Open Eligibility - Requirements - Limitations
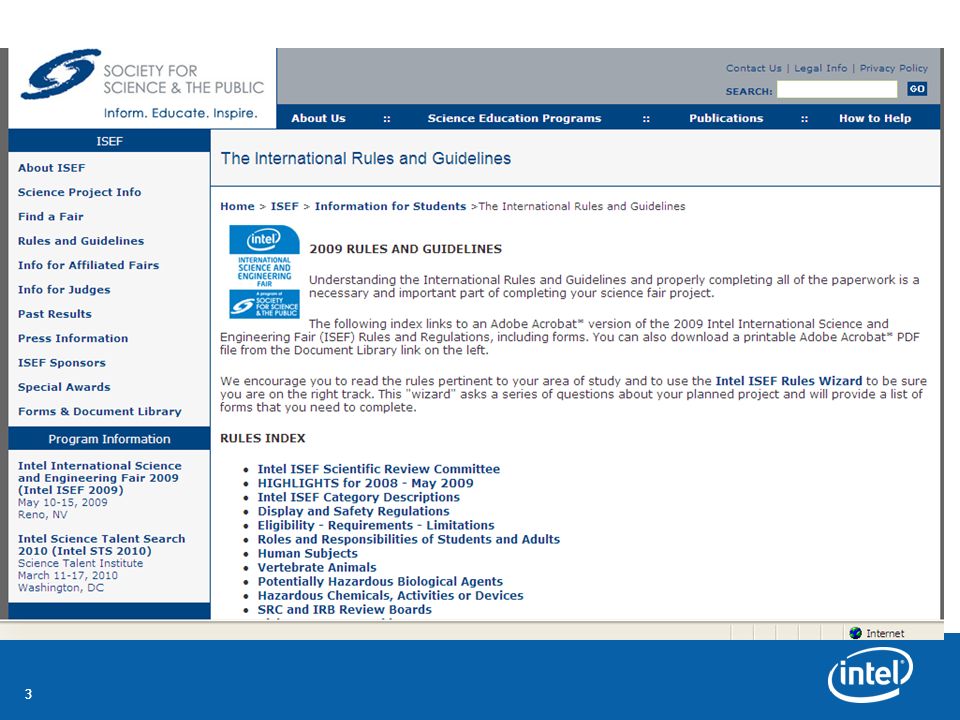 376,525
